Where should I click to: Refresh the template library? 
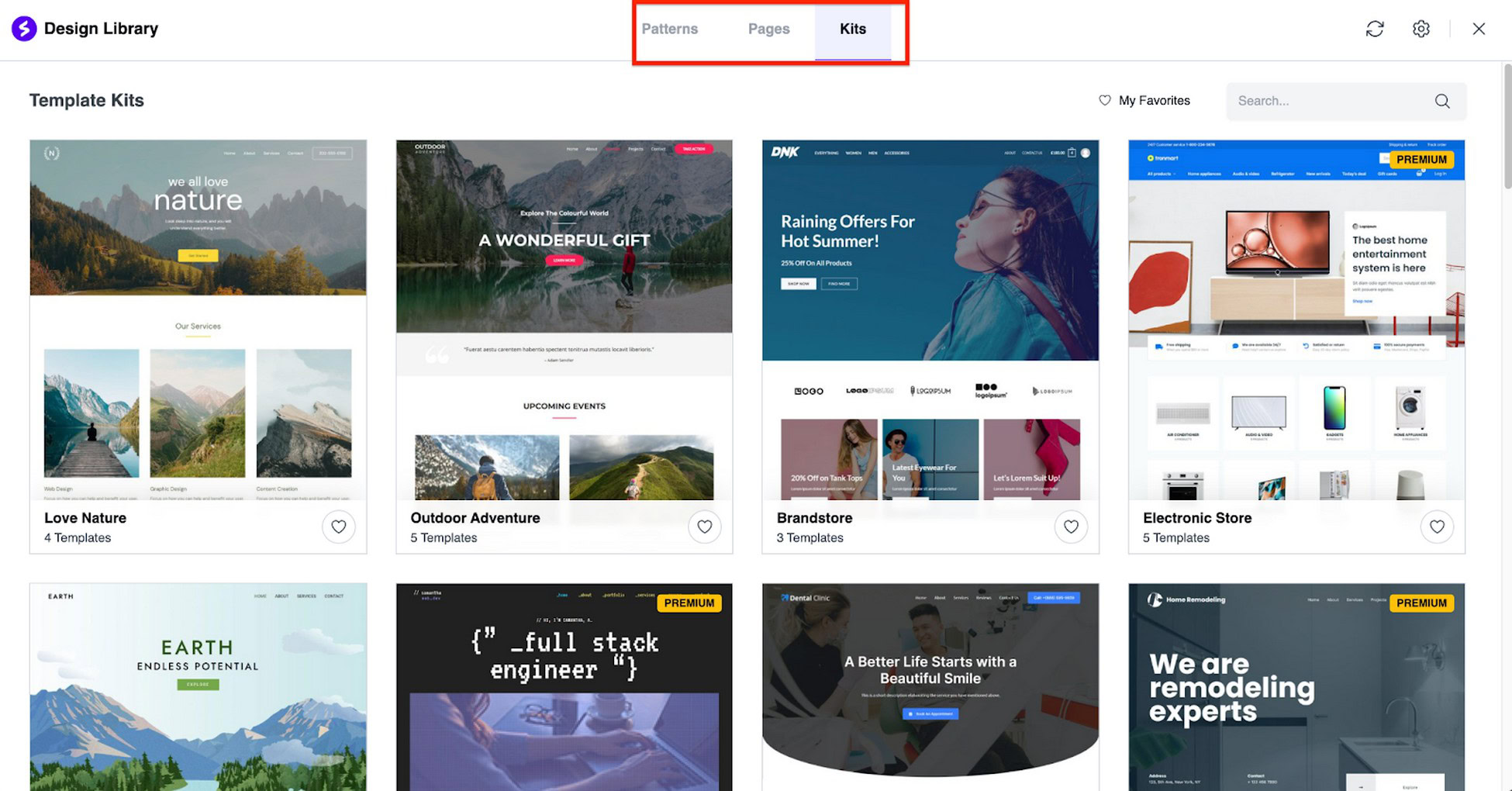1375,29
